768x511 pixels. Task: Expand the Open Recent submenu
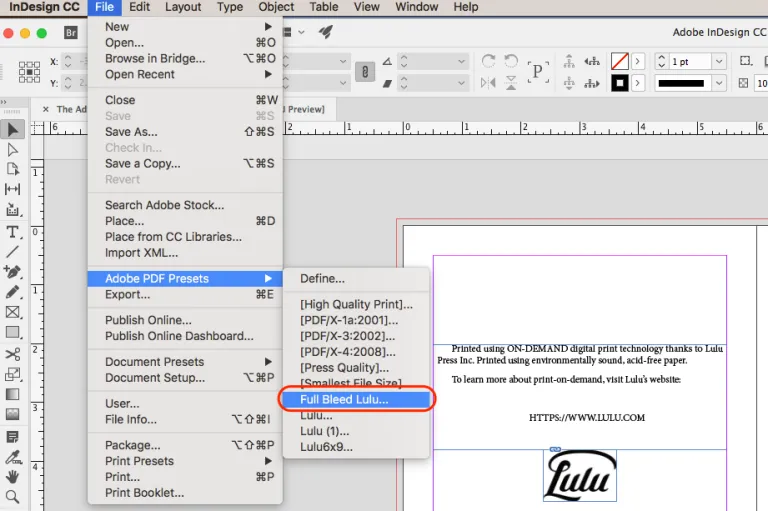(x=185, y=74)
